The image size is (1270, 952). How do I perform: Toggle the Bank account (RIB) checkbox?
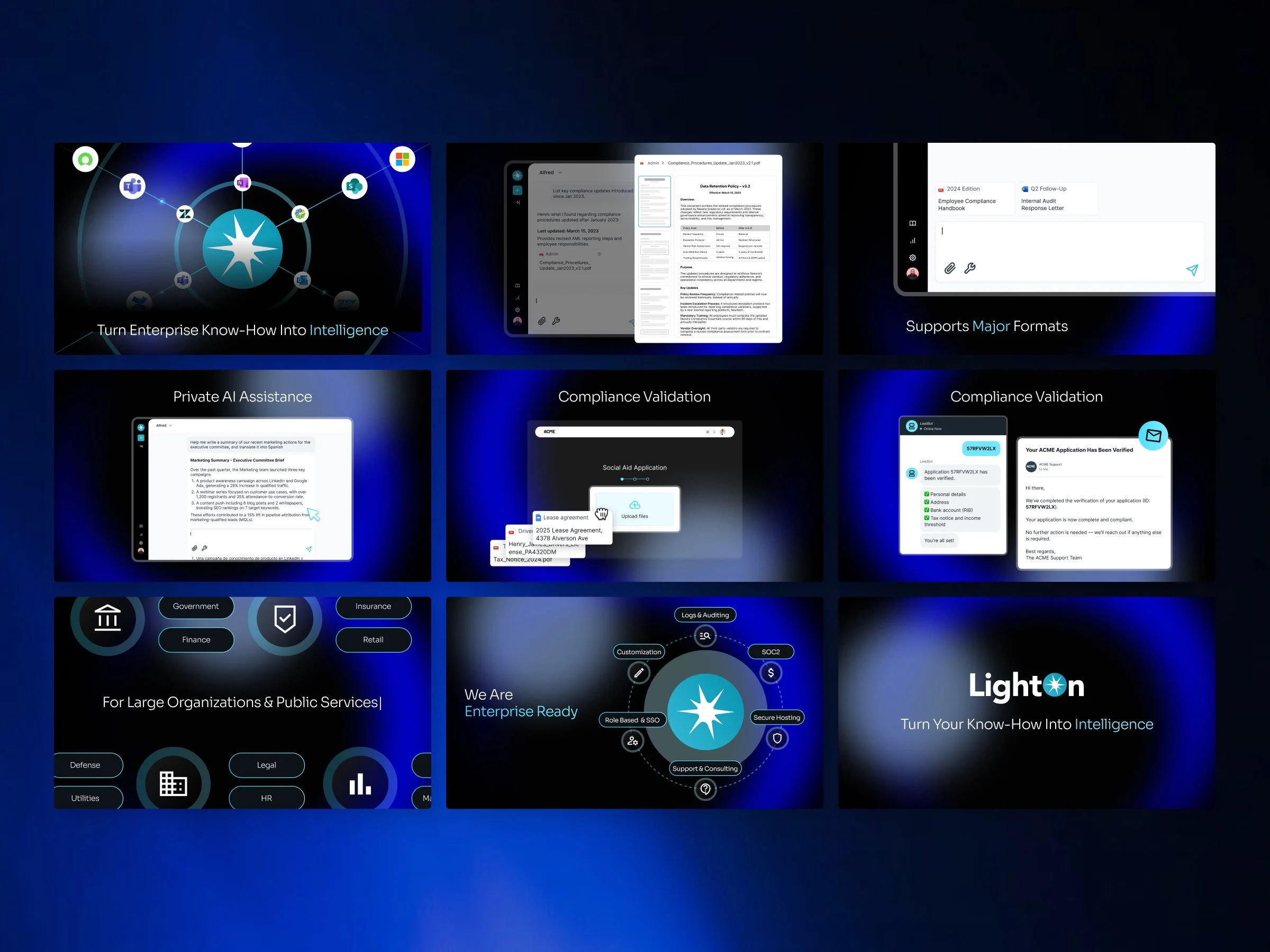pos(927,510)
